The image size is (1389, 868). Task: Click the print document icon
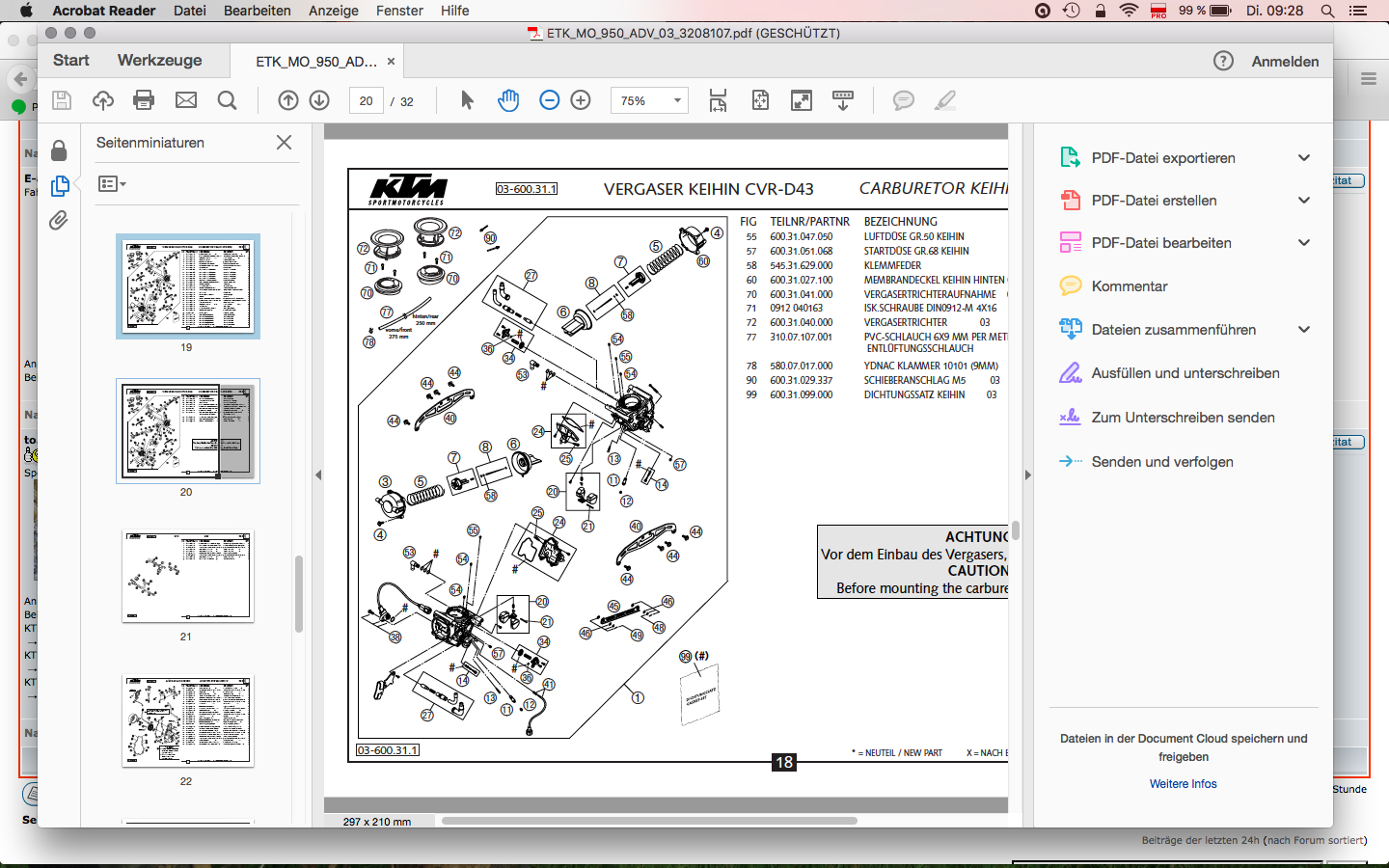point(144,100)
